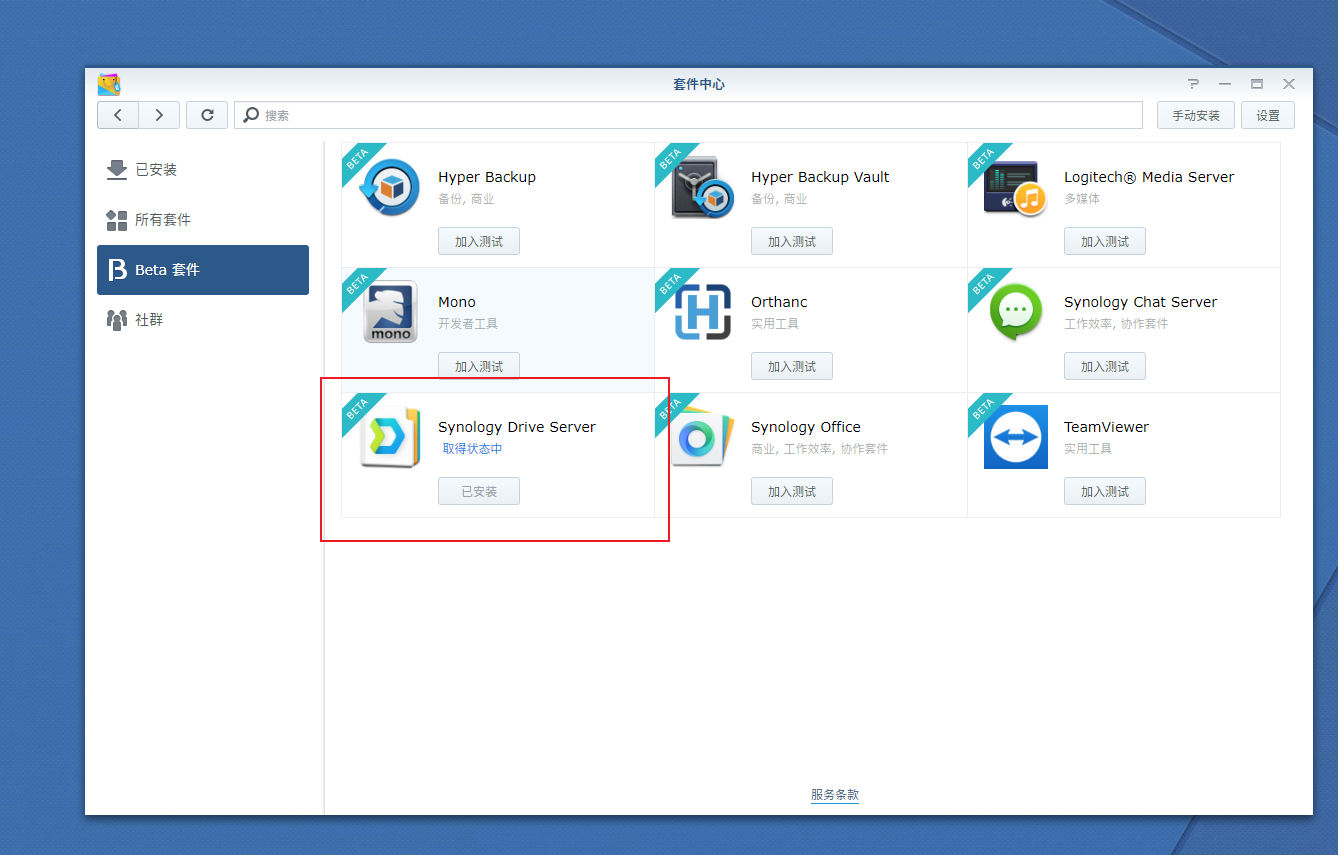Click the 开发者工具 category under Mono
Viewport: 1338px width, 855px height.
(468, 324)
